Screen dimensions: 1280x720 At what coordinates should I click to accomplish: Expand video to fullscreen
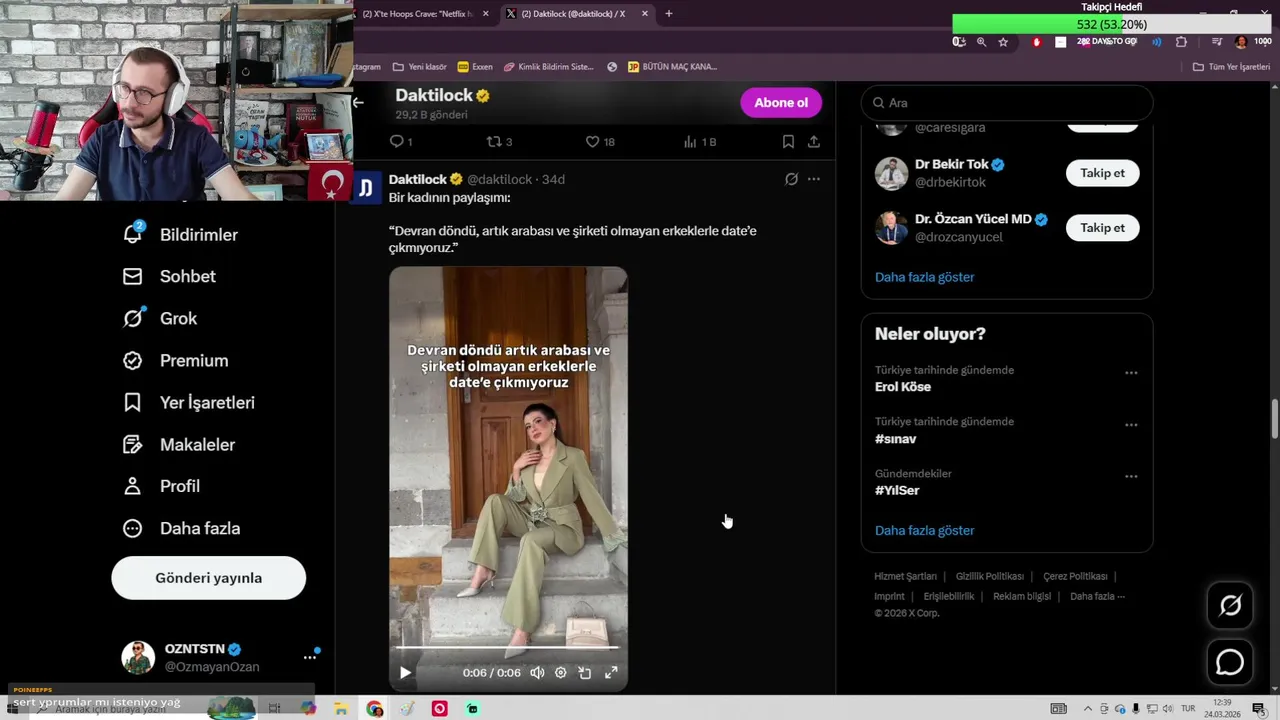(611, 673)
